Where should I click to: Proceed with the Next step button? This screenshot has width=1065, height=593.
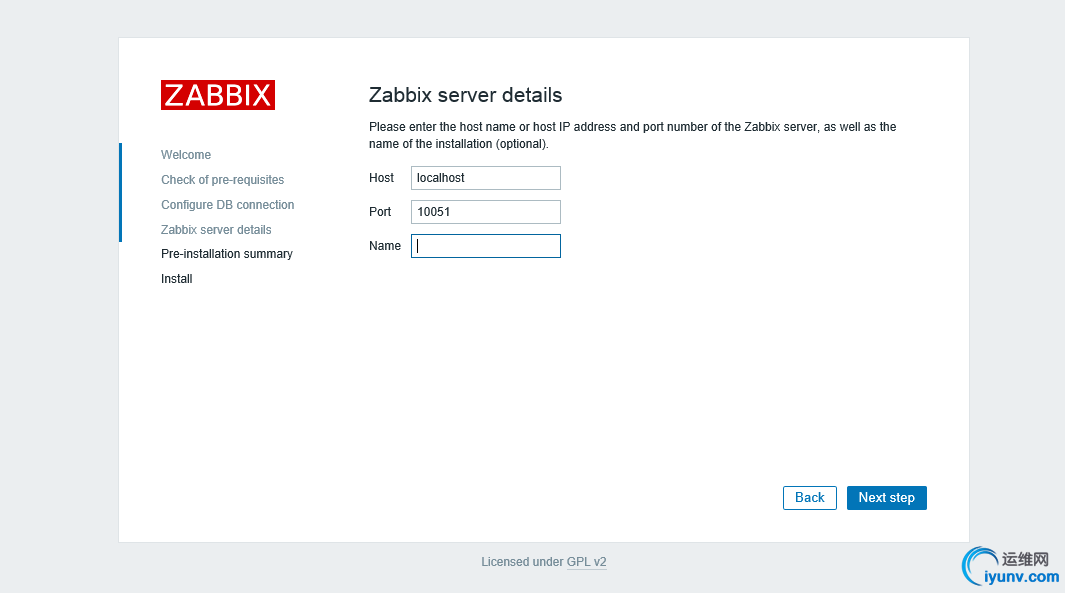point(886,498)
